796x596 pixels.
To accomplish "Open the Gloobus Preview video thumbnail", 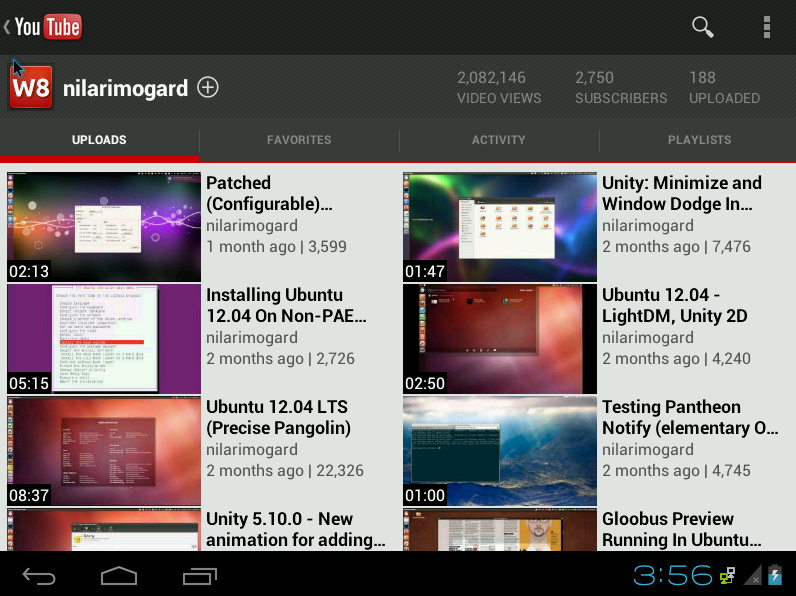I will pos(500,529).
